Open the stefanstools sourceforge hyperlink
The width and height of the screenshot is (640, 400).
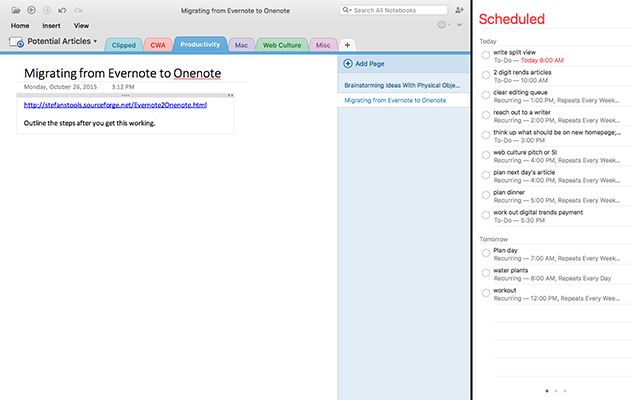[x=115, y=105]
